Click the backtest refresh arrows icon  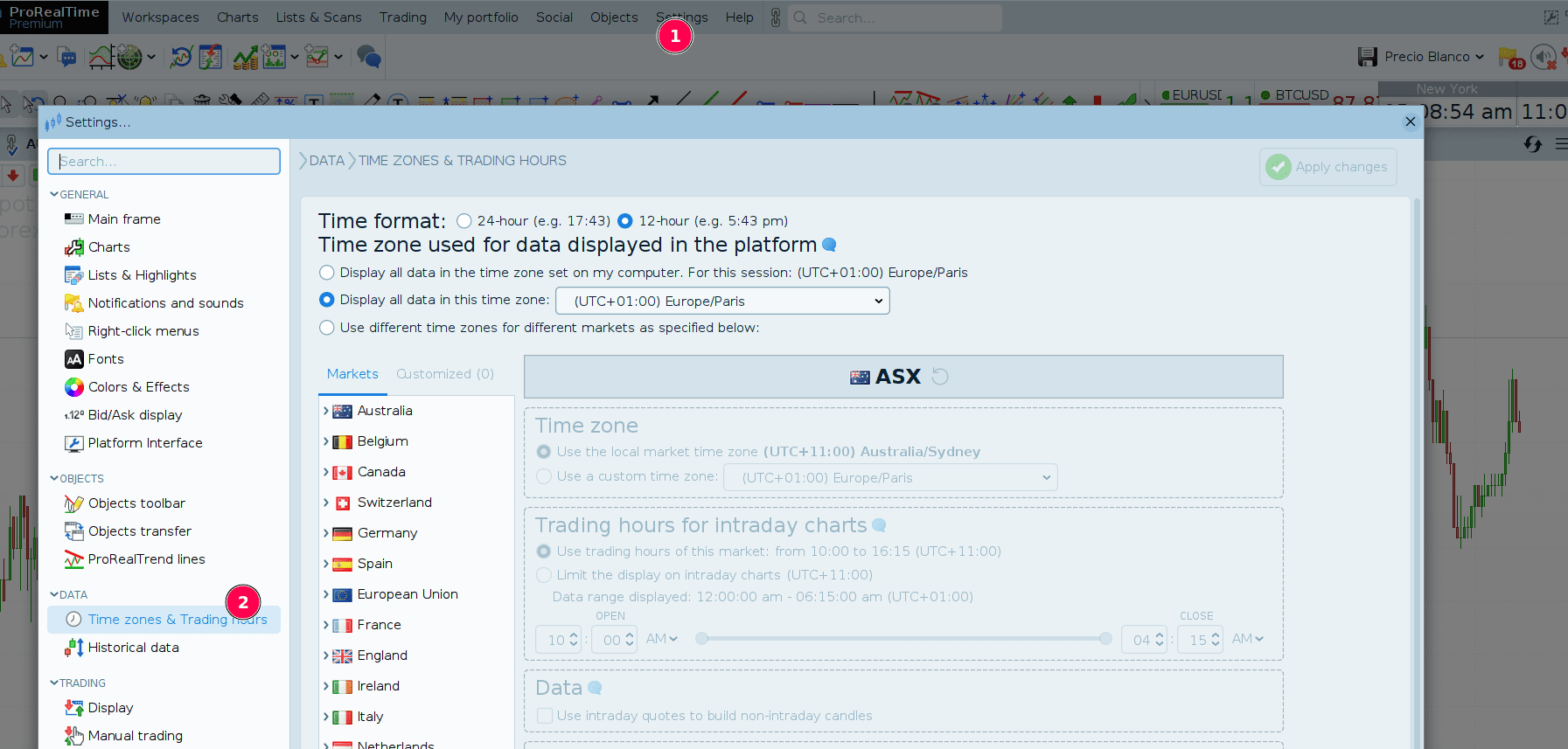(181, 57)
